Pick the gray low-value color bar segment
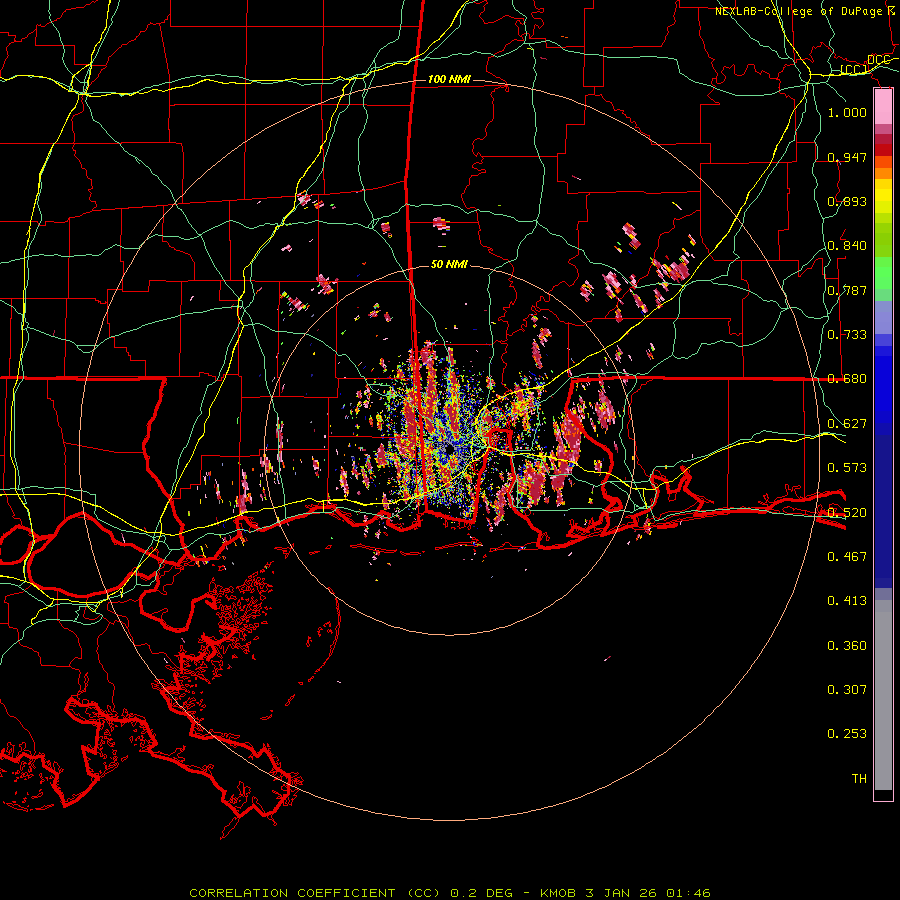The height and width of the screenshot is (900, 900). [x=883, y=695]
